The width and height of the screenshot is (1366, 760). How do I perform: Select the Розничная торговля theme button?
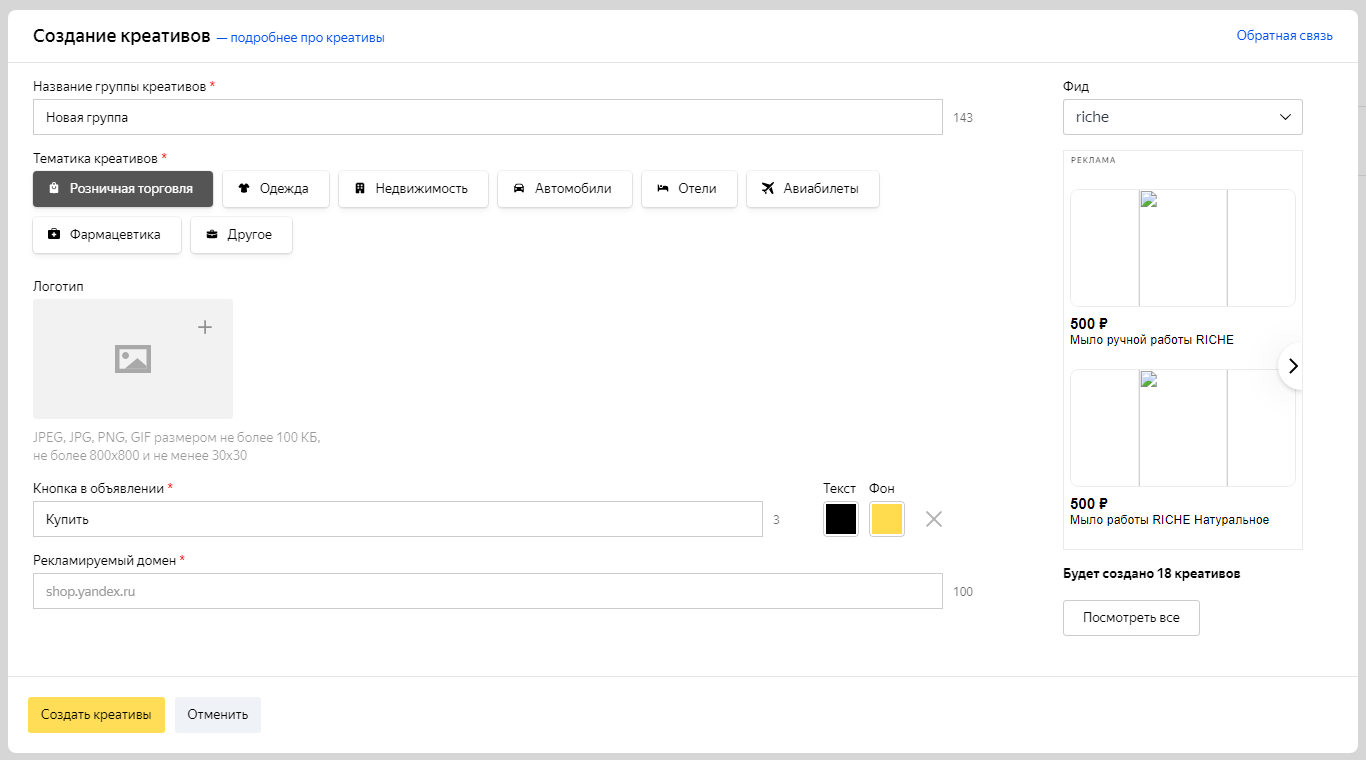[123, 188]
